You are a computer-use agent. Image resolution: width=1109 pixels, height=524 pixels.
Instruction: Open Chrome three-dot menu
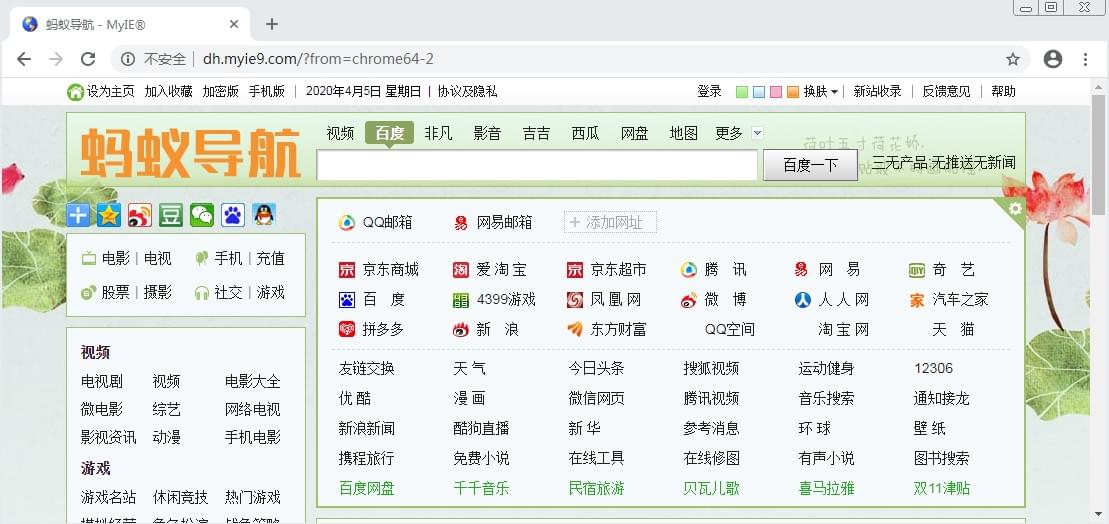[x=1086, y=59]
